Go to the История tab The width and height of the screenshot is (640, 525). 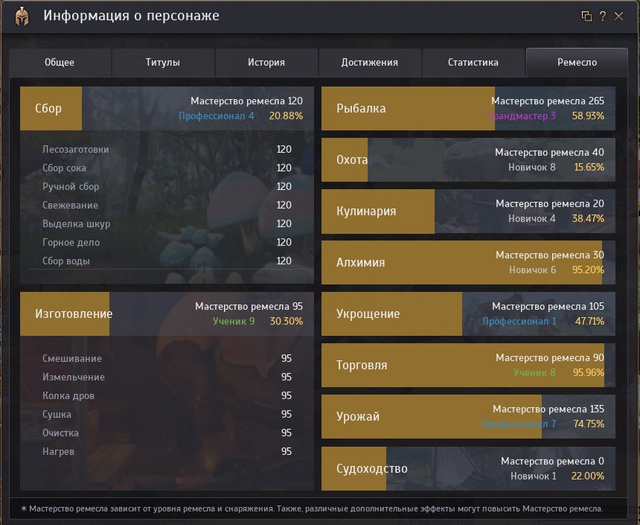[x=266, y=62]
